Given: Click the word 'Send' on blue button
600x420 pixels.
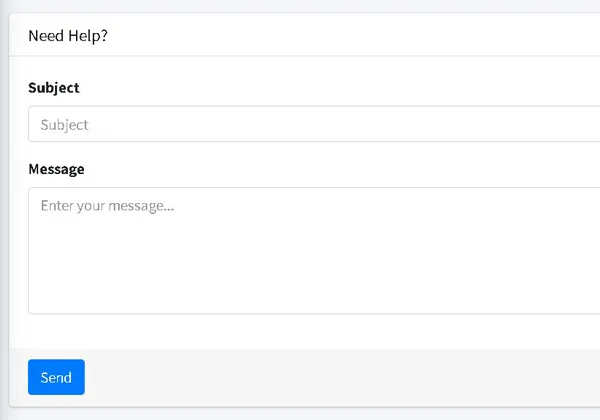Looking at the screenshot, I should click(56, 378).
